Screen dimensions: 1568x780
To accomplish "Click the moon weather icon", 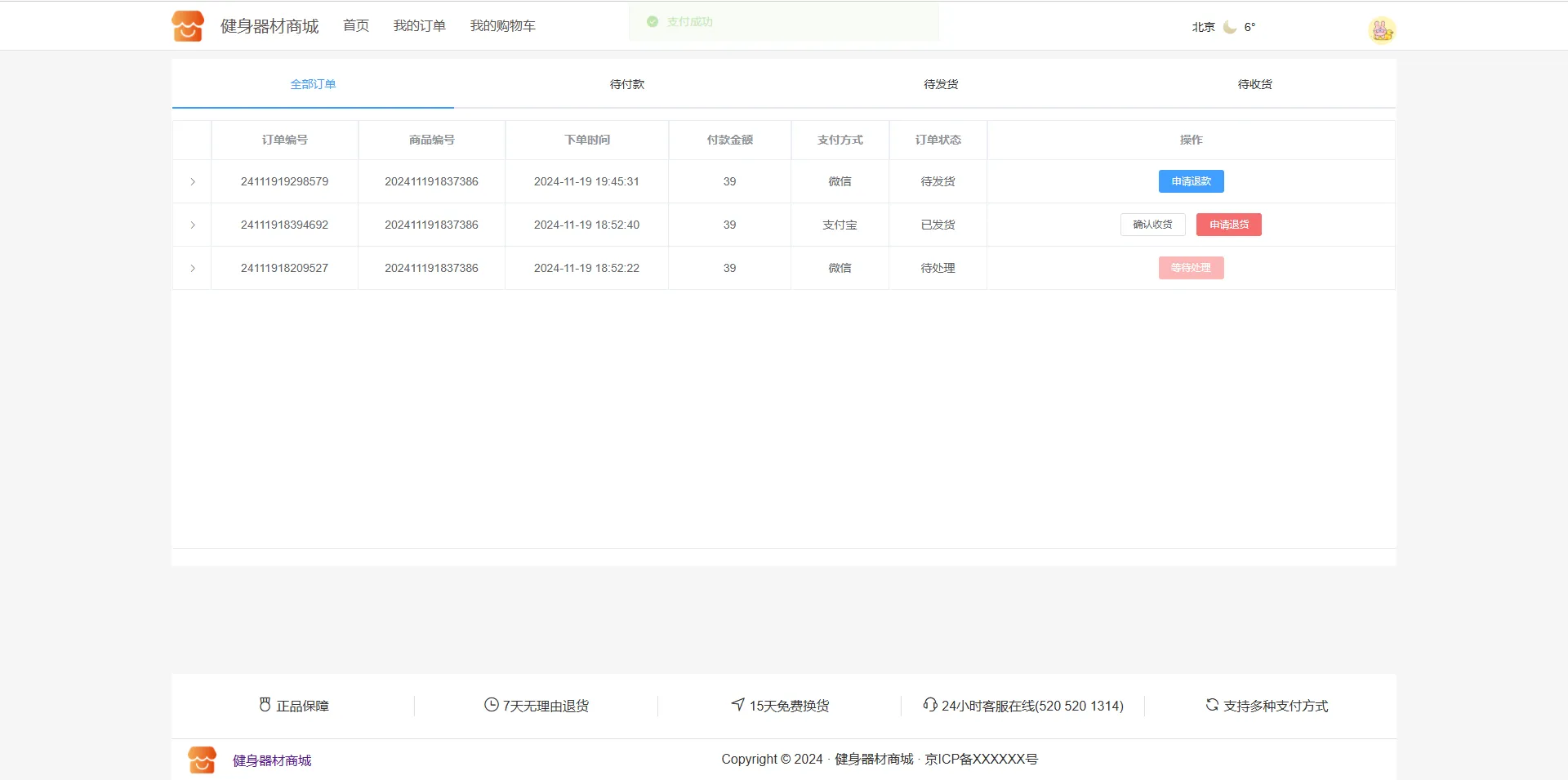I will (1229, 27).
